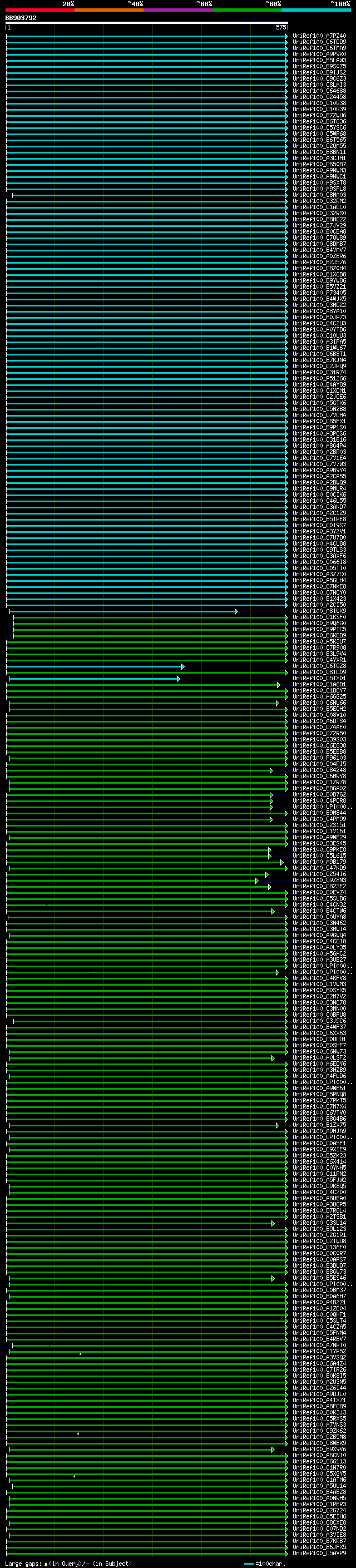The image size is (356, 1568).
Task: Click the yellow gap marker in the Q5XGY5 row
Action: [74, 1476]
